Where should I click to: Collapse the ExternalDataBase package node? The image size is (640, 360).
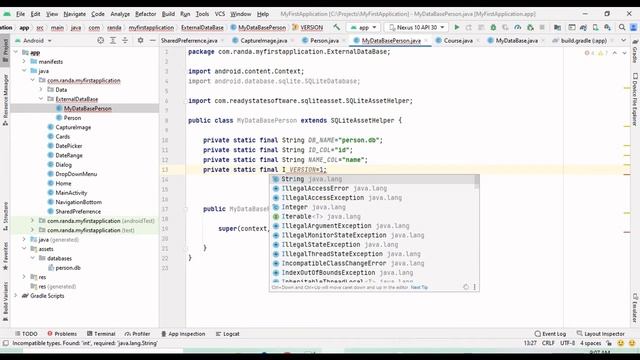(41, 99)
